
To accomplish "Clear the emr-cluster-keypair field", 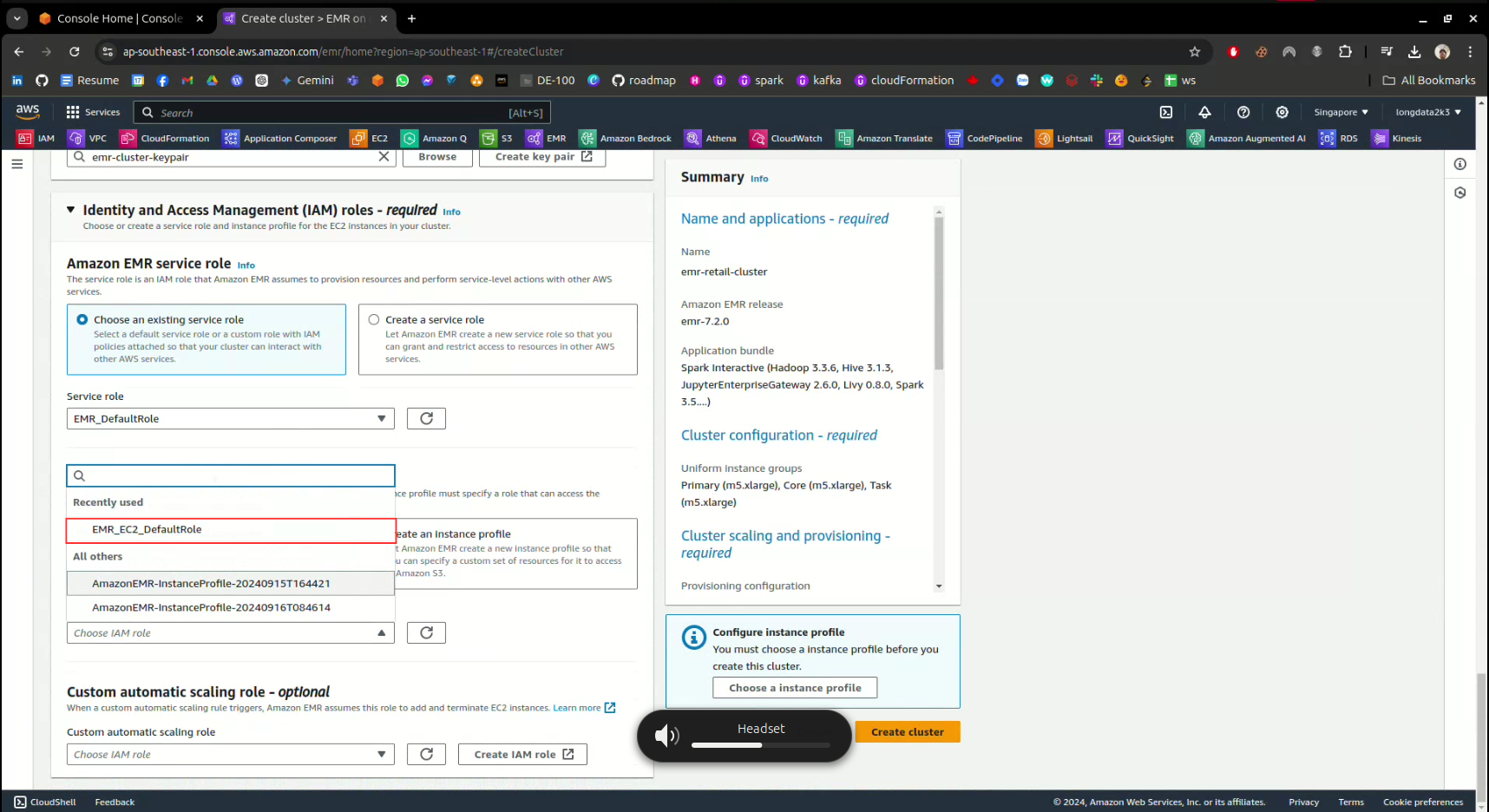I will [x=384, y=157].
